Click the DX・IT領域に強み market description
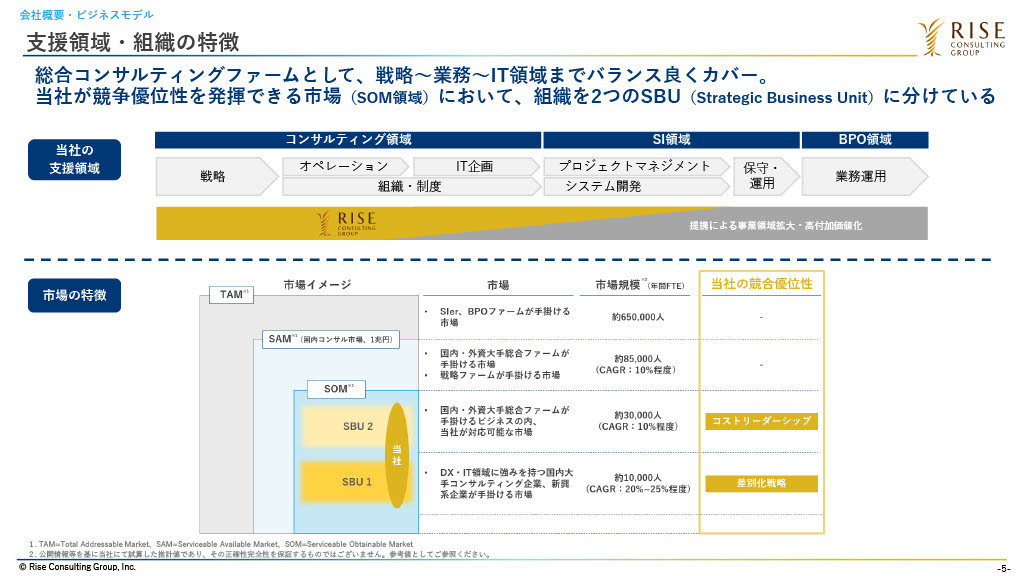 [x=506, y=483]
